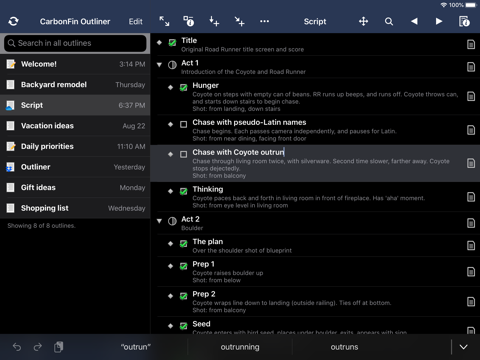Open the Welcome! outline
This screenshot has width=480, height=360.
click(x=75, y=64)
